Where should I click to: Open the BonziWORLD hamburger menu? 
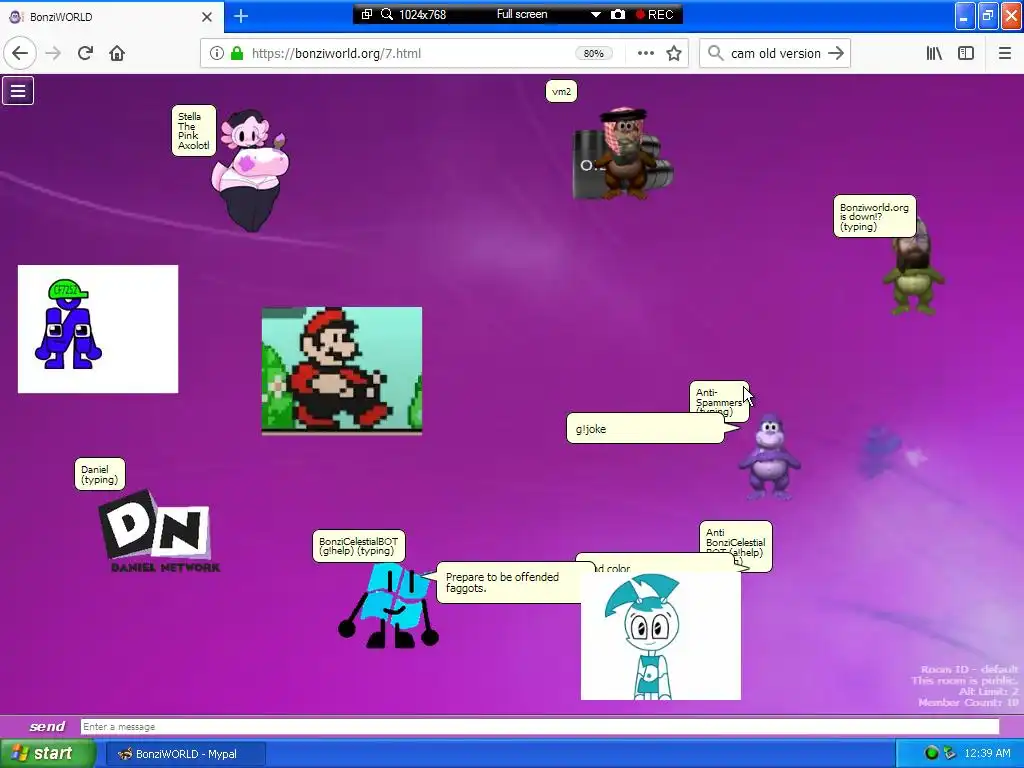click(18, 91)
